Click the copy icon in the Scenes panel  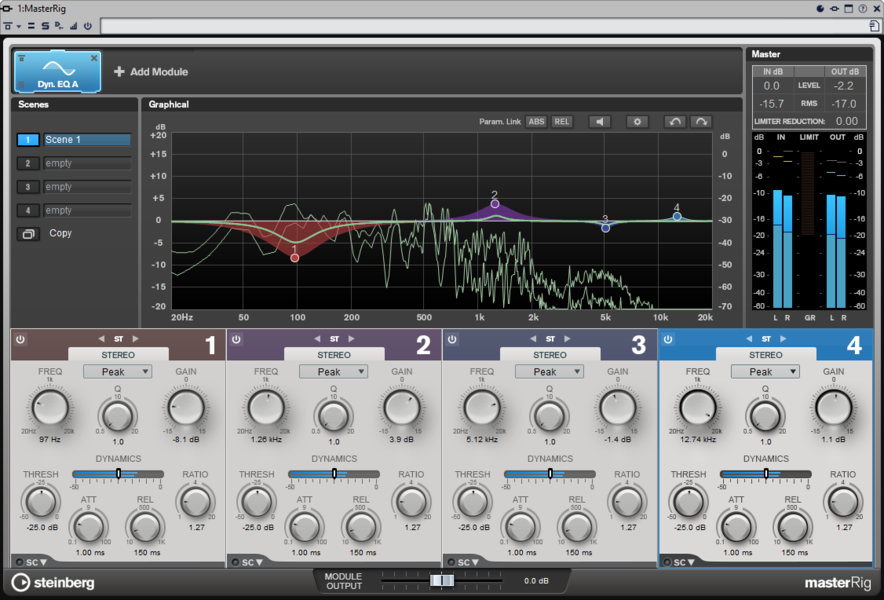coord(28,233)
